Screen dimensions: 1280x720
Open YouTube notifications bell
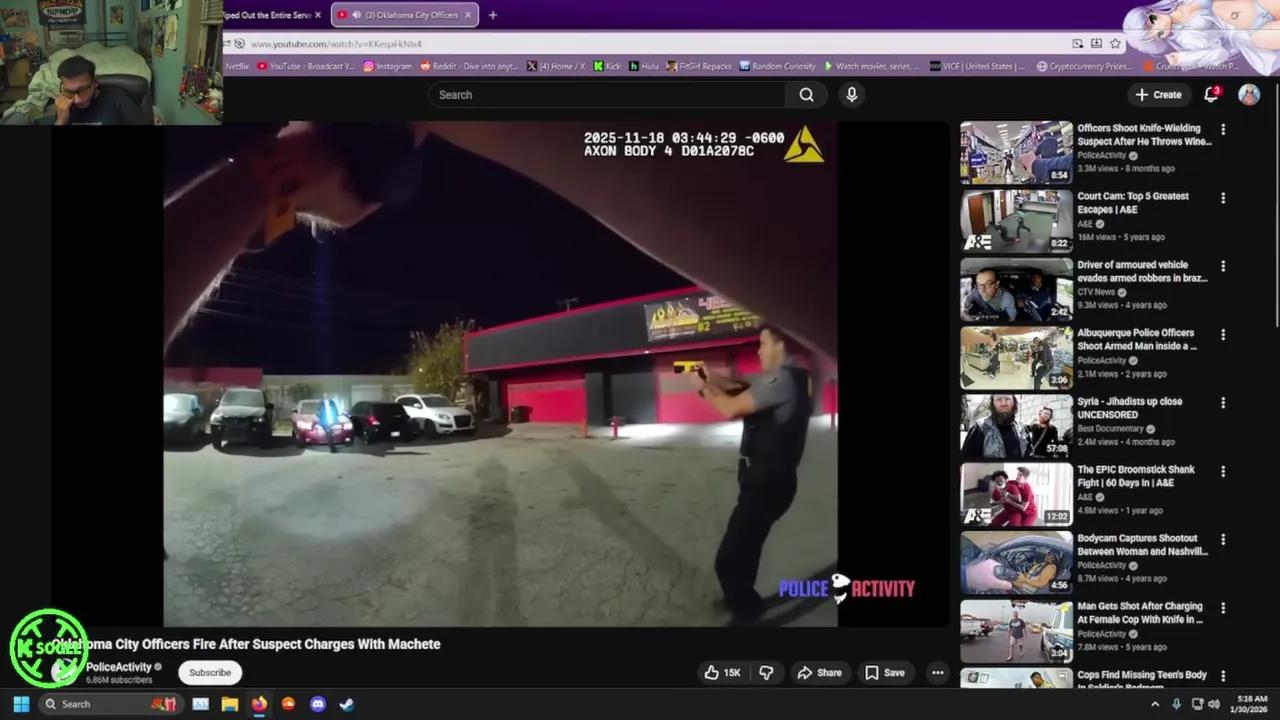[x=1210, y=94]
